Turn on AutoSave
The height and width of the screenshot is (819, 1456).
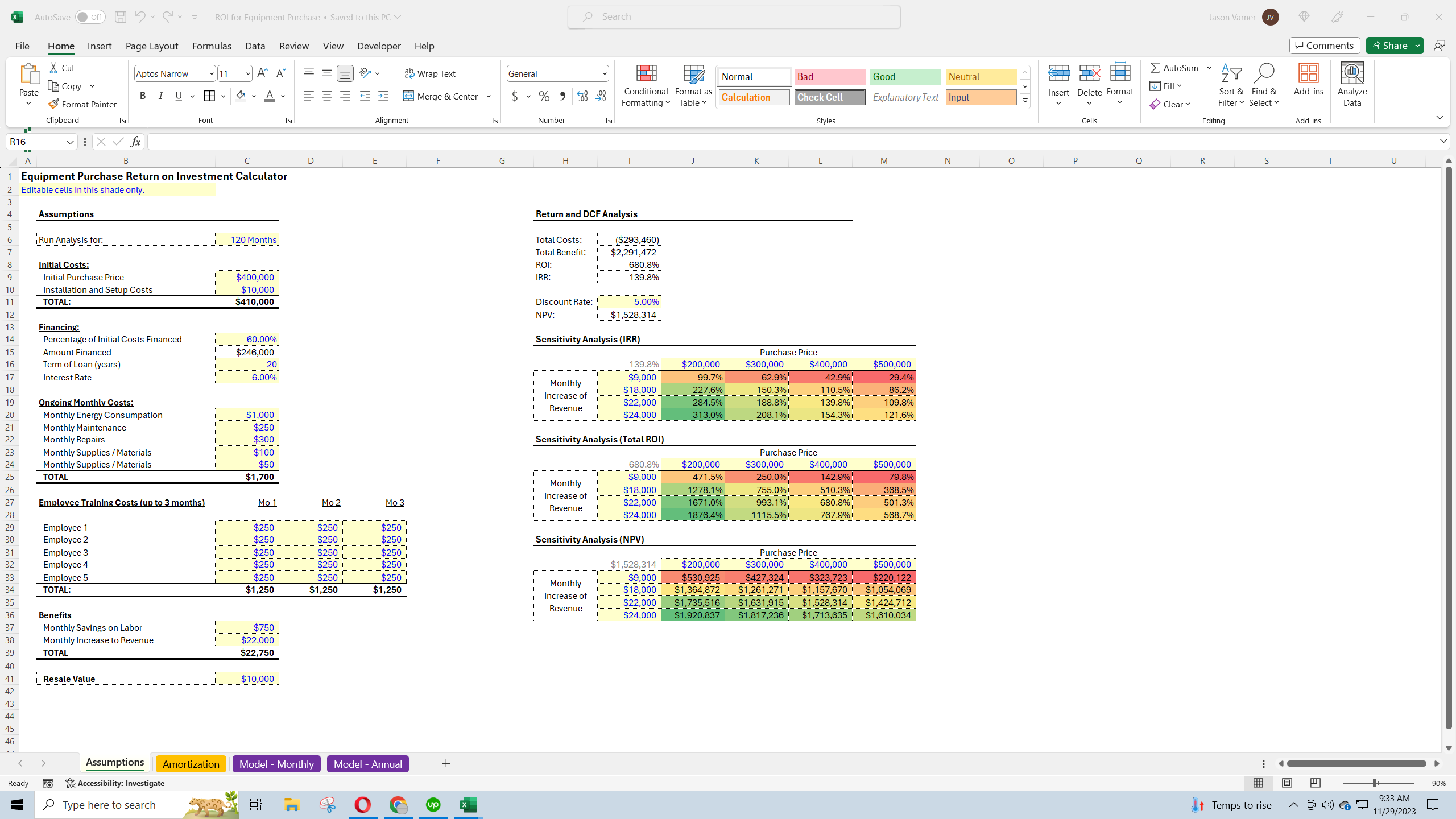[x=90, y=16]
